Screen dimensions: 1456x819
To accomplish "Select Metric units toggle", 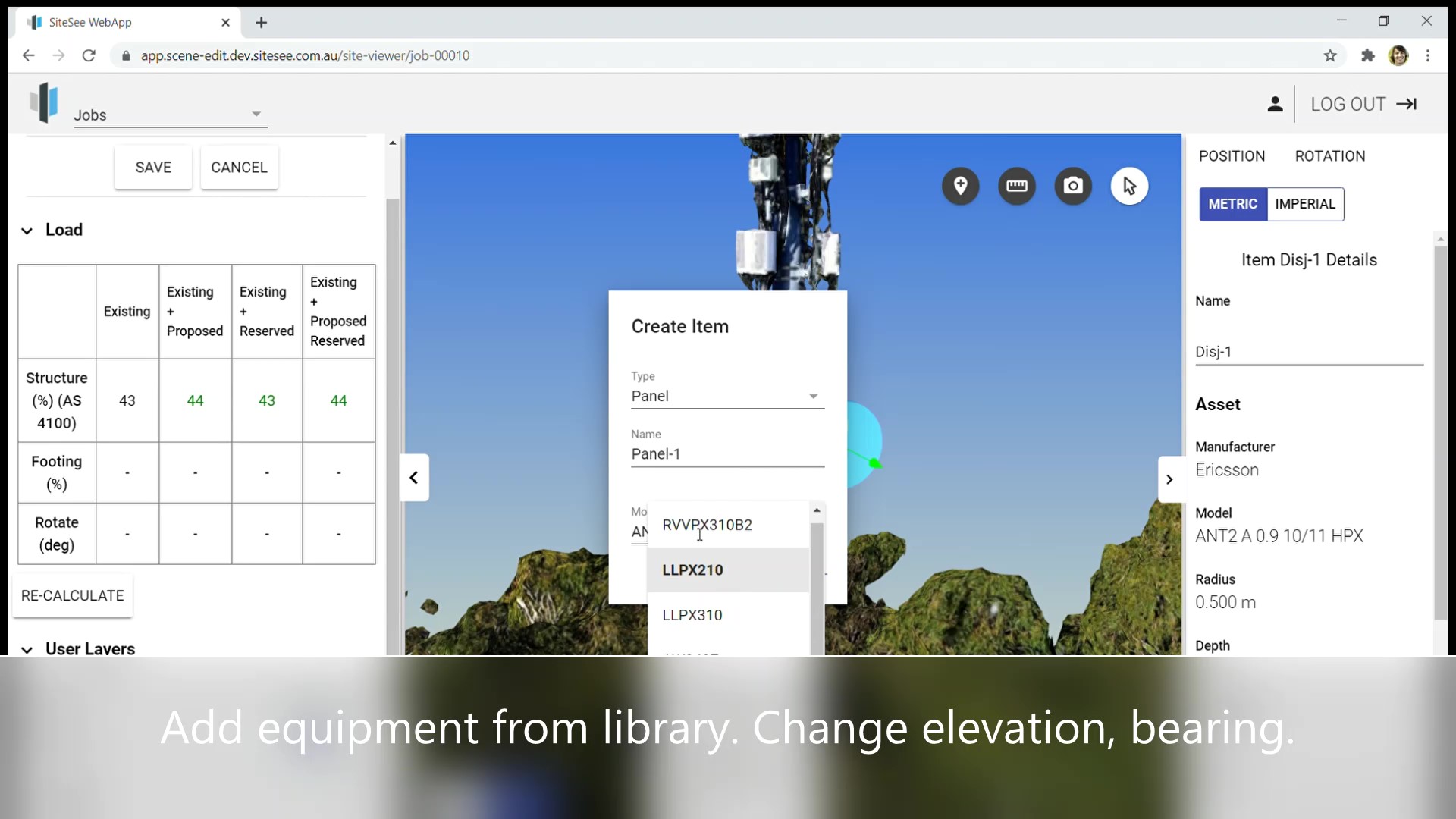I will [1232, 204].
